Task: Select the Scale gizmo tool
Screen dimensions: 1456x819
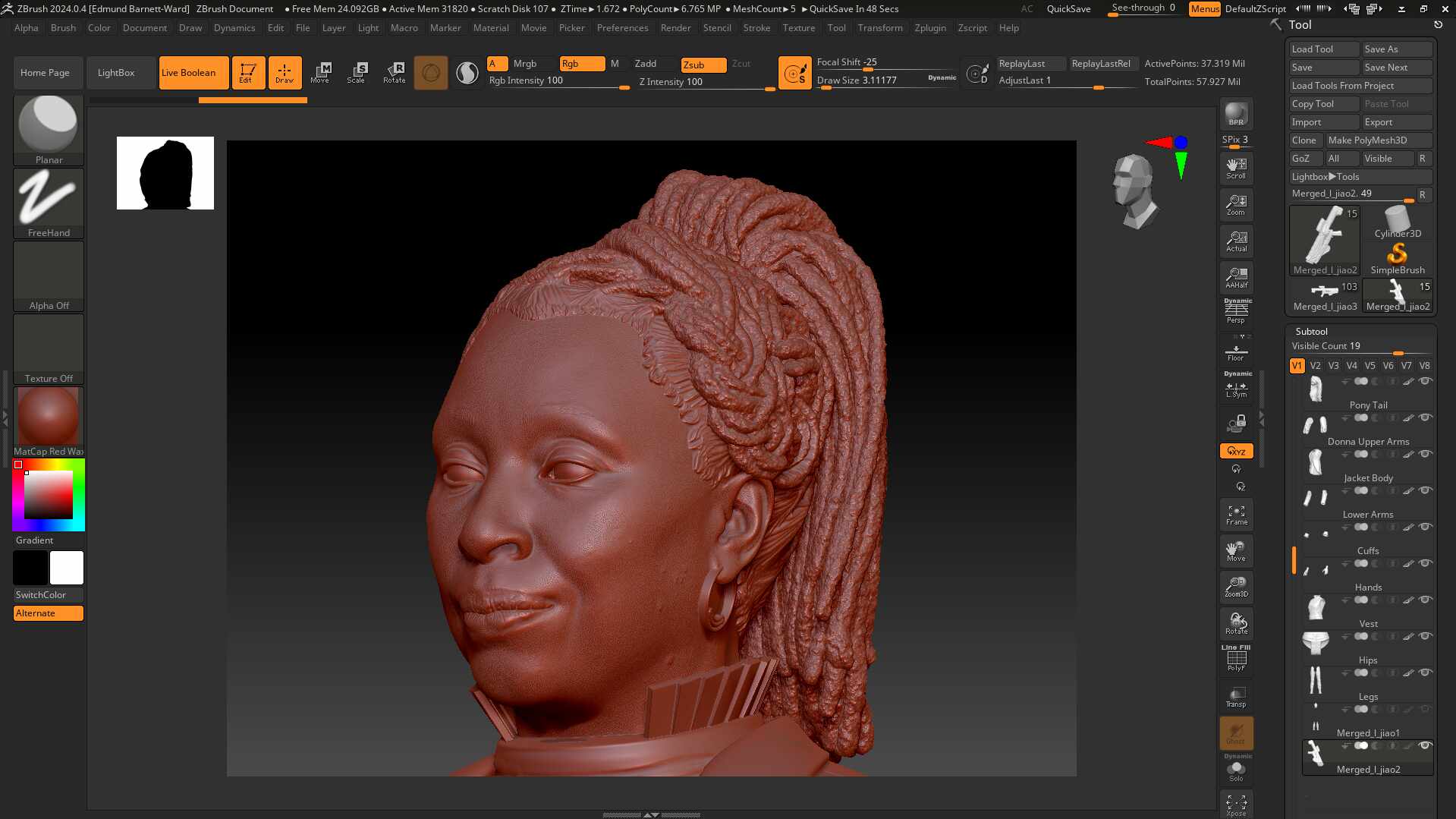Action: (x=356, y=72)
